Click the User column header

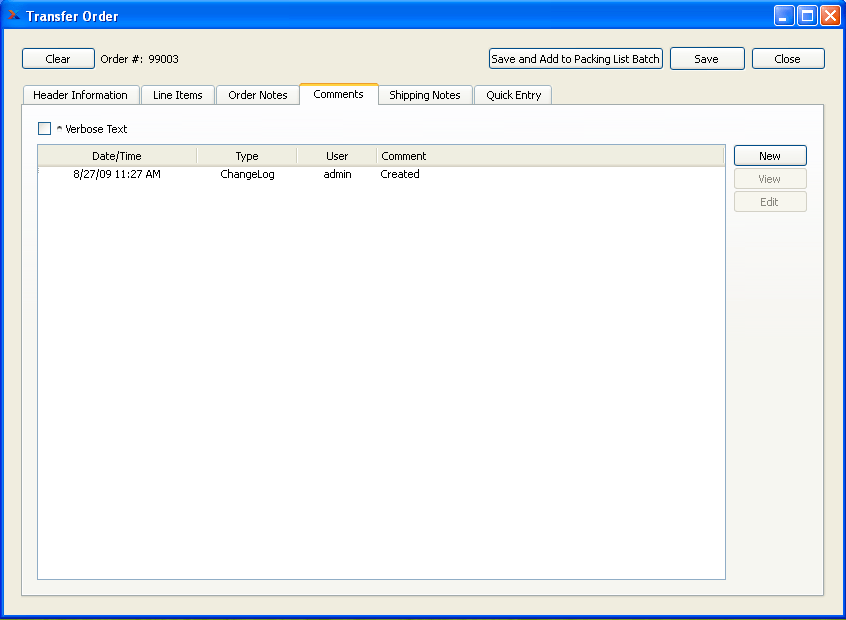pos(337,155)
